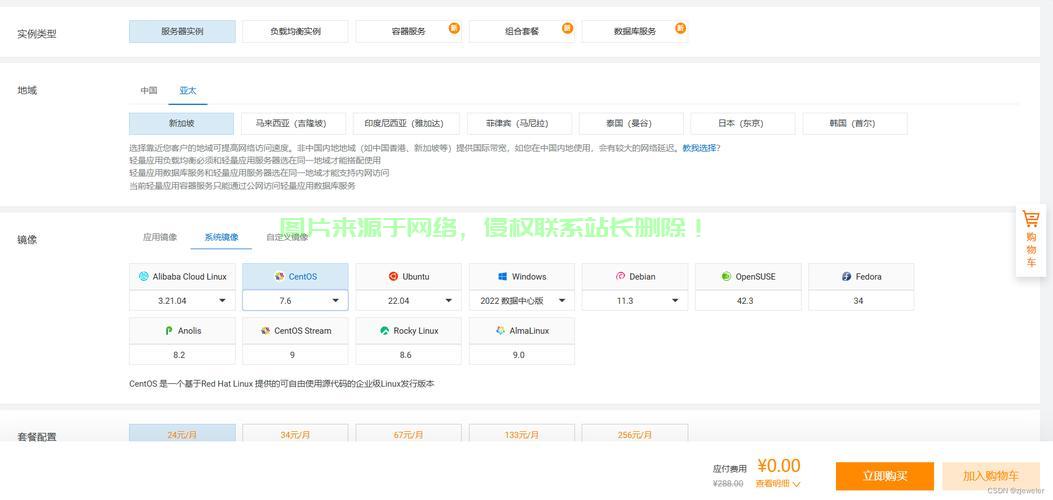Select AlmaLinux version 9.0 cell
1053x500 pixels.
tap(522, 355)
